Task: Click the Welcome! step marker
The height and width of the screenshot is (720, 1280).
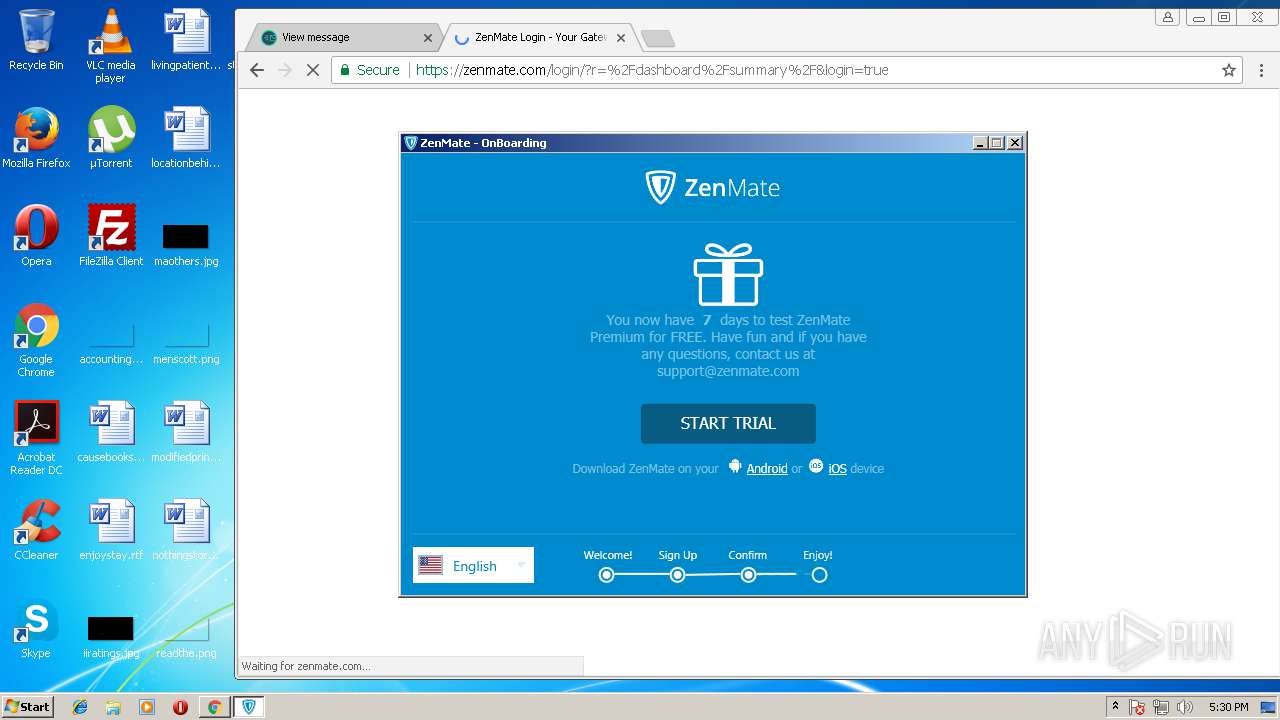Action: [606, 575]
